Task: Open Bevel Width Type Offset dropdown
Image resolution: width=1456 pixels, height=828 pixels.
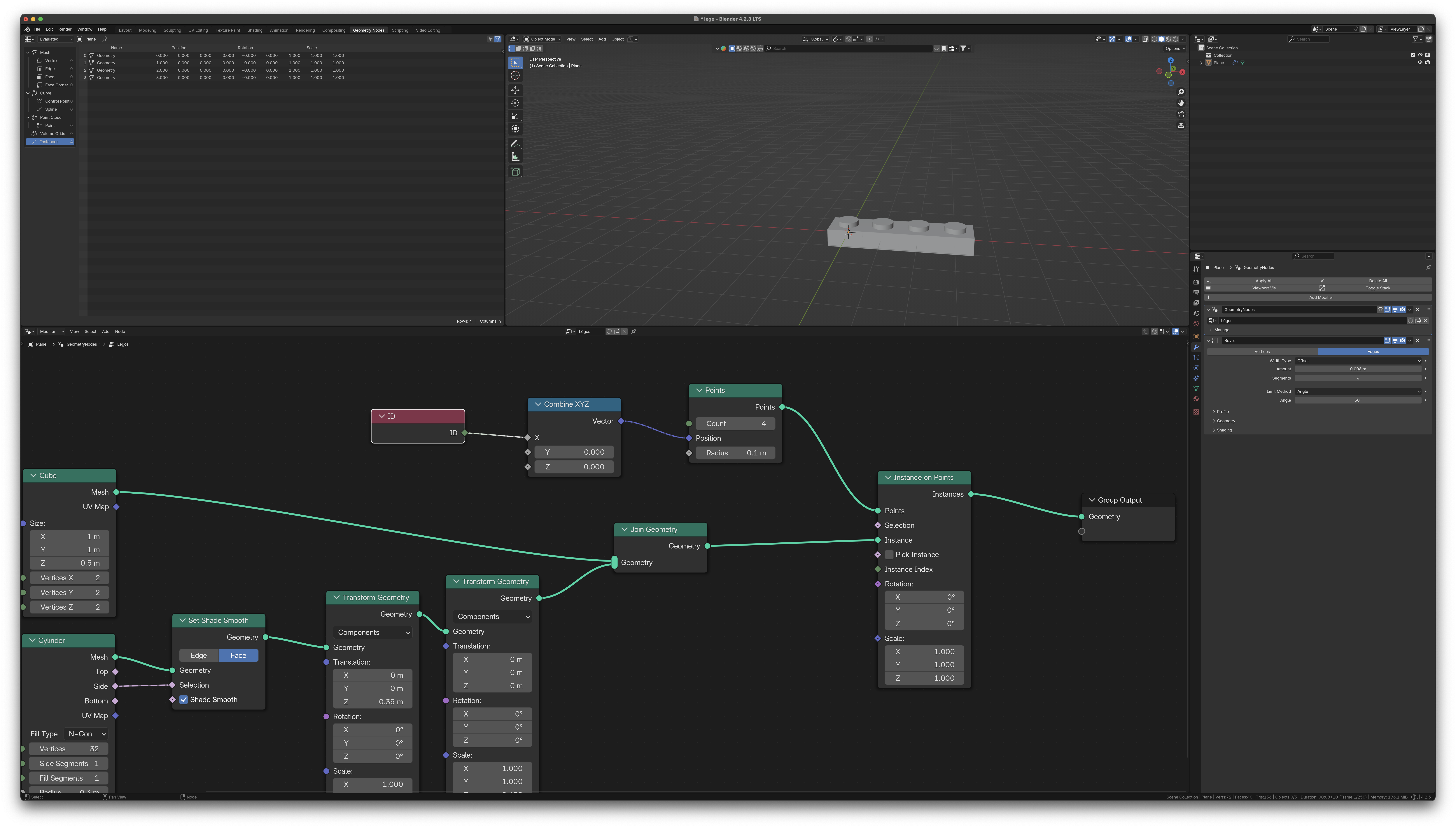Action: 1358,361
